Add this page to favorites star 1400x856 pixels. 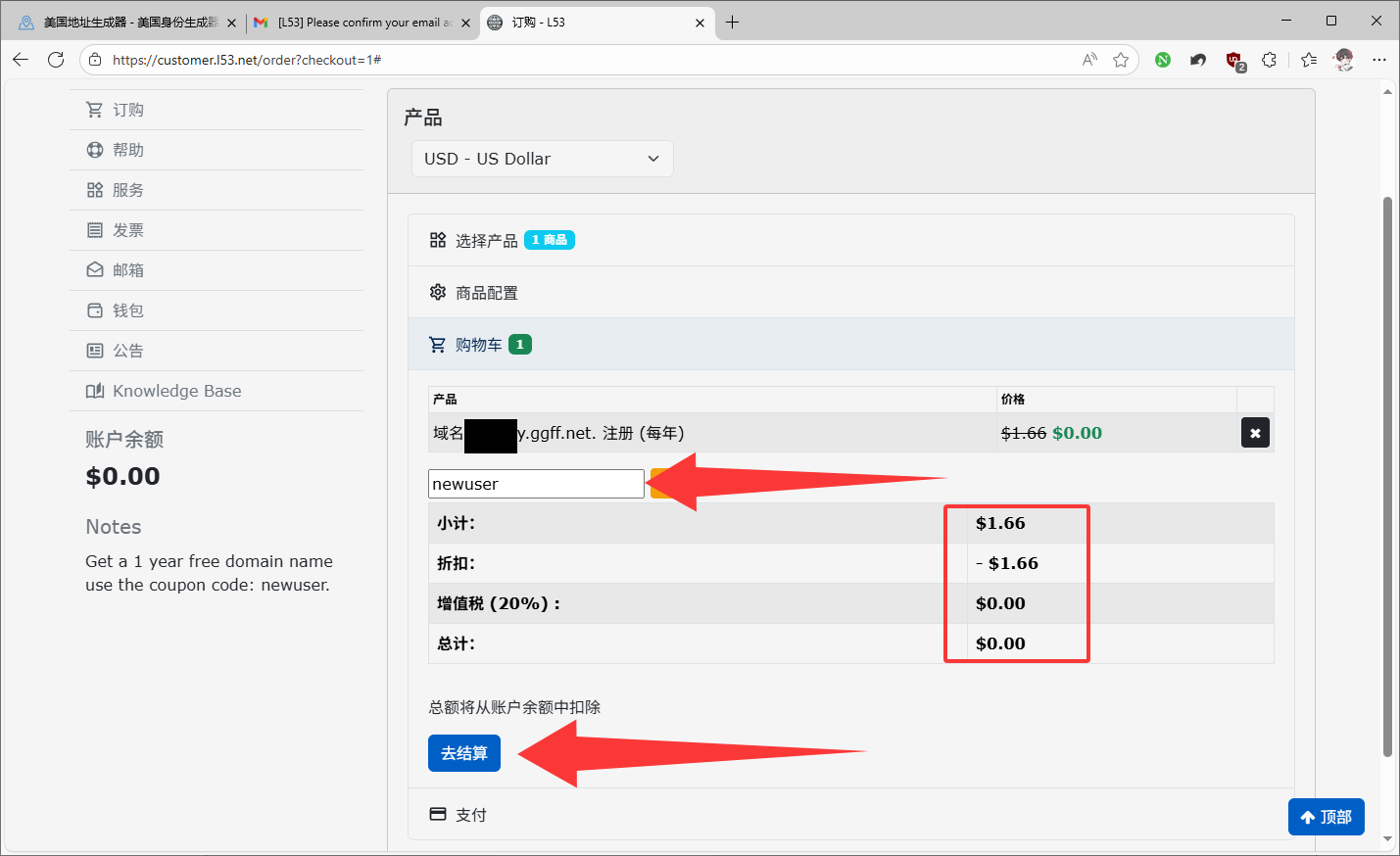pyautogui.click(x=1121, y=60)
